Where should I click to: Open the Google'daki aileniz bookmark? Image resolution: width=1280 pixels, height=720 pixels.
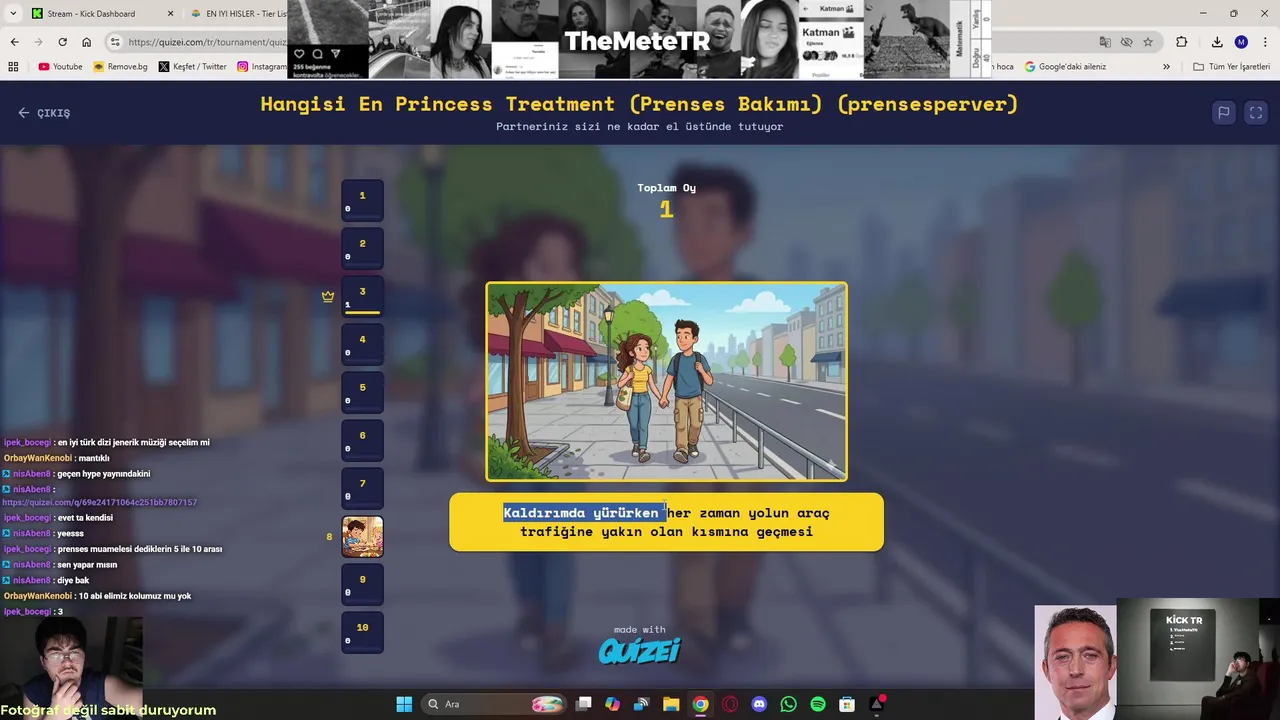[x=1064, y=67]
